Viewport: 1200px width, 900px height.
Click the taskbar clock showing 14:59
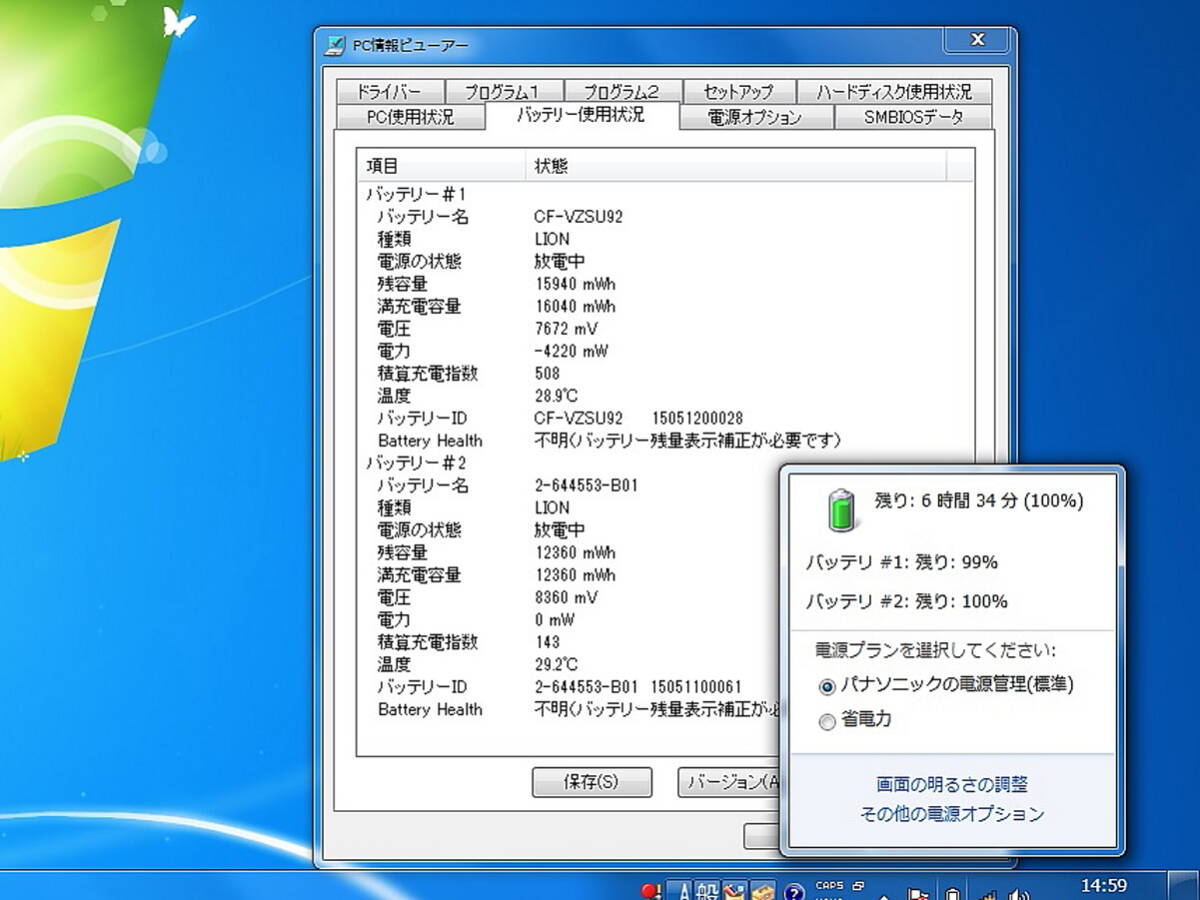click(1104, 886)
